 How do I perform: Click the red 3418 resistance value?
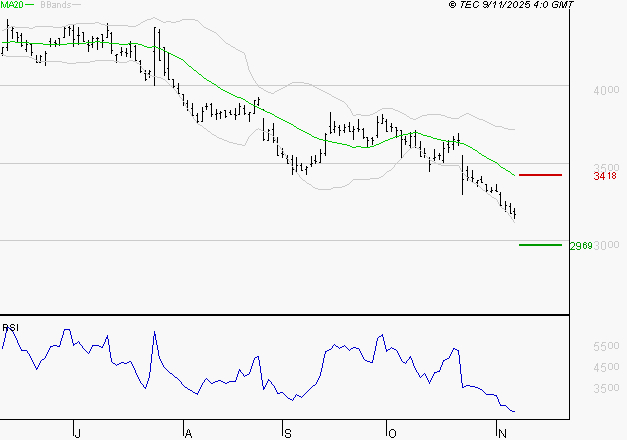tap(605, 176)
